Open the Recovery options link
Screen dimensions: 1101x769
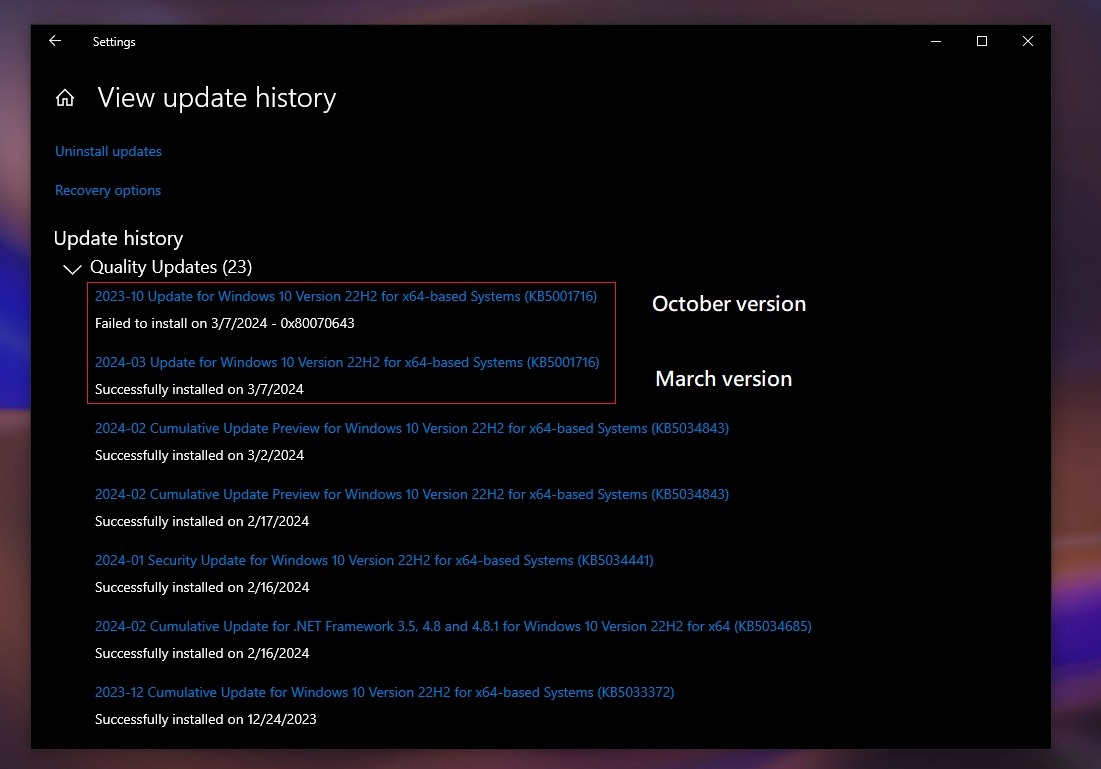pos(108,190)
